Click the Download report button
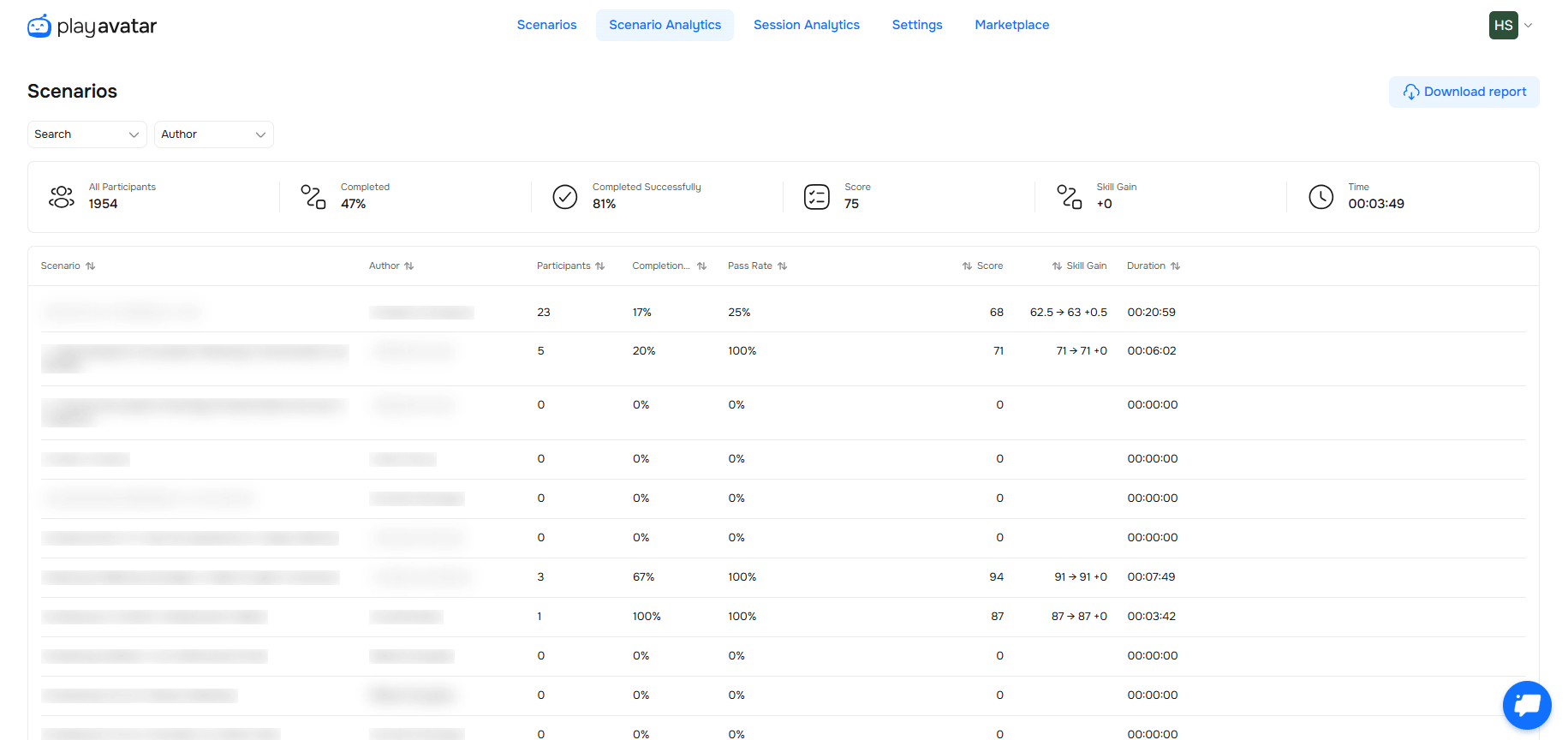1568x740 pixels. (x=1464, y=92)
